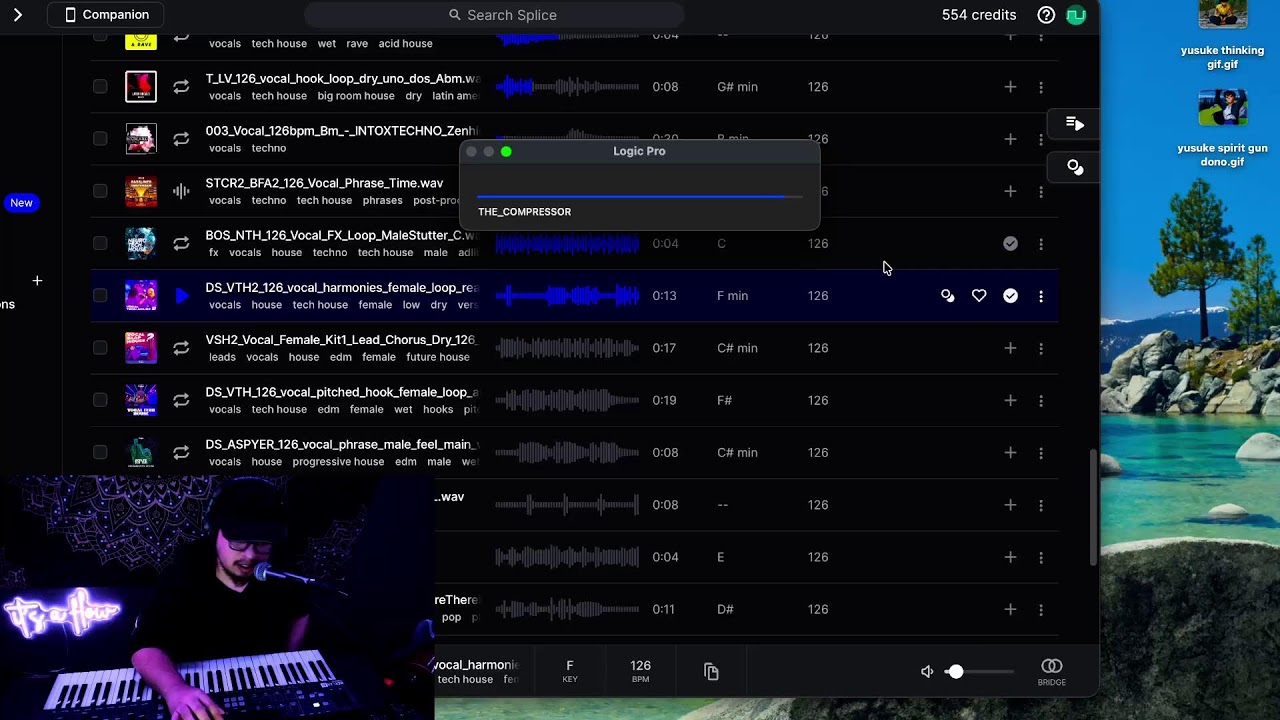Viewport: 1280px width, 720px height.
Task: Toggle the Bridge sync button
Action: click(1051, 672)
